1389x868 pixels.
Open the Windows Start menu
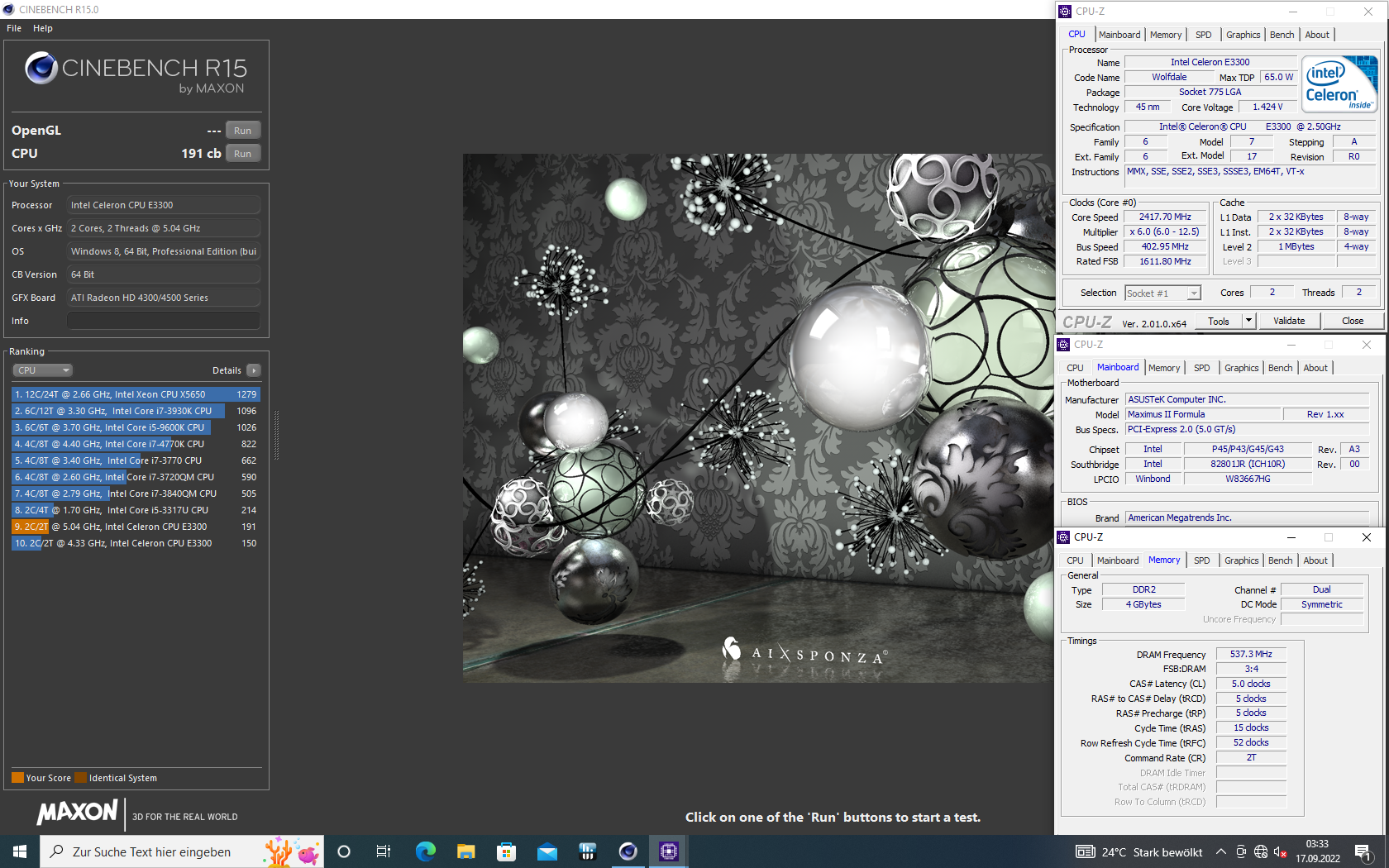[x=20, y=851]
